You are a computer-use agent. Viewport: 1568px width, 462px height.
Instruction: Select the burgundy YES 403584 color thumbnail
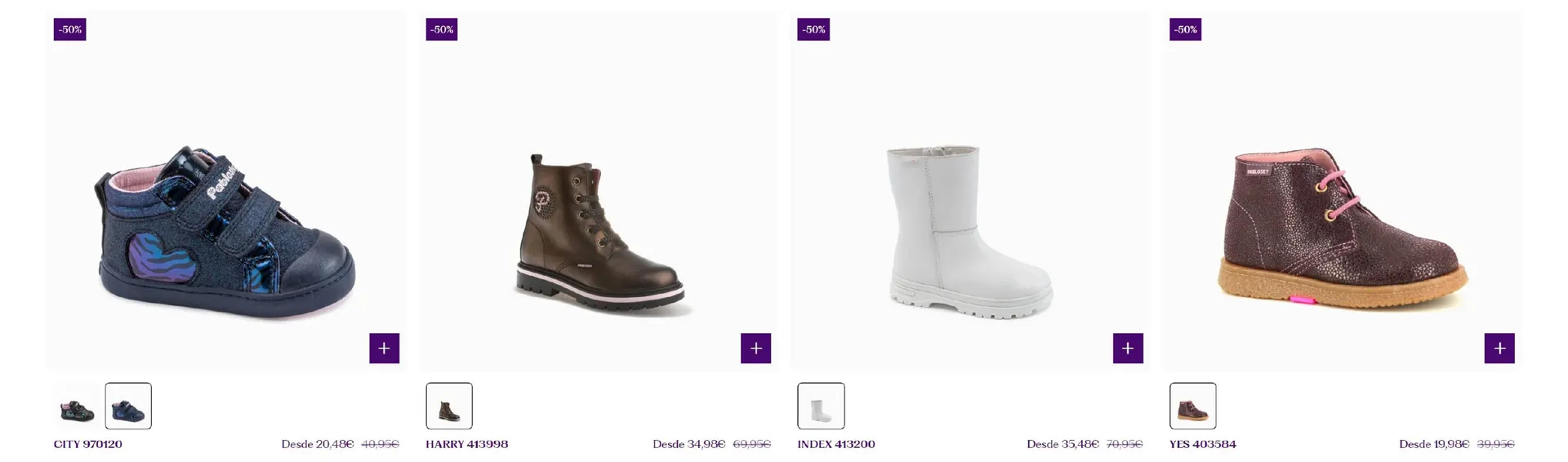1192,406
